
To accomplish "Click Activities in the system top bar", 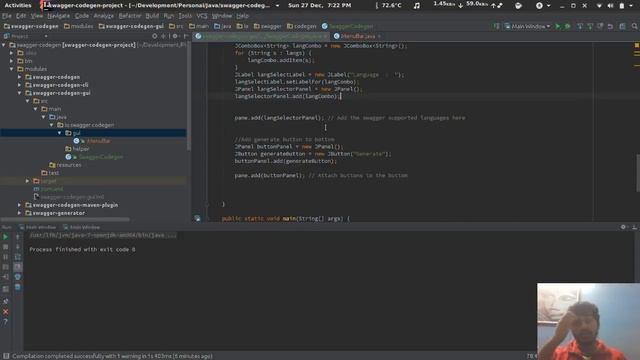I will (18, 6).
